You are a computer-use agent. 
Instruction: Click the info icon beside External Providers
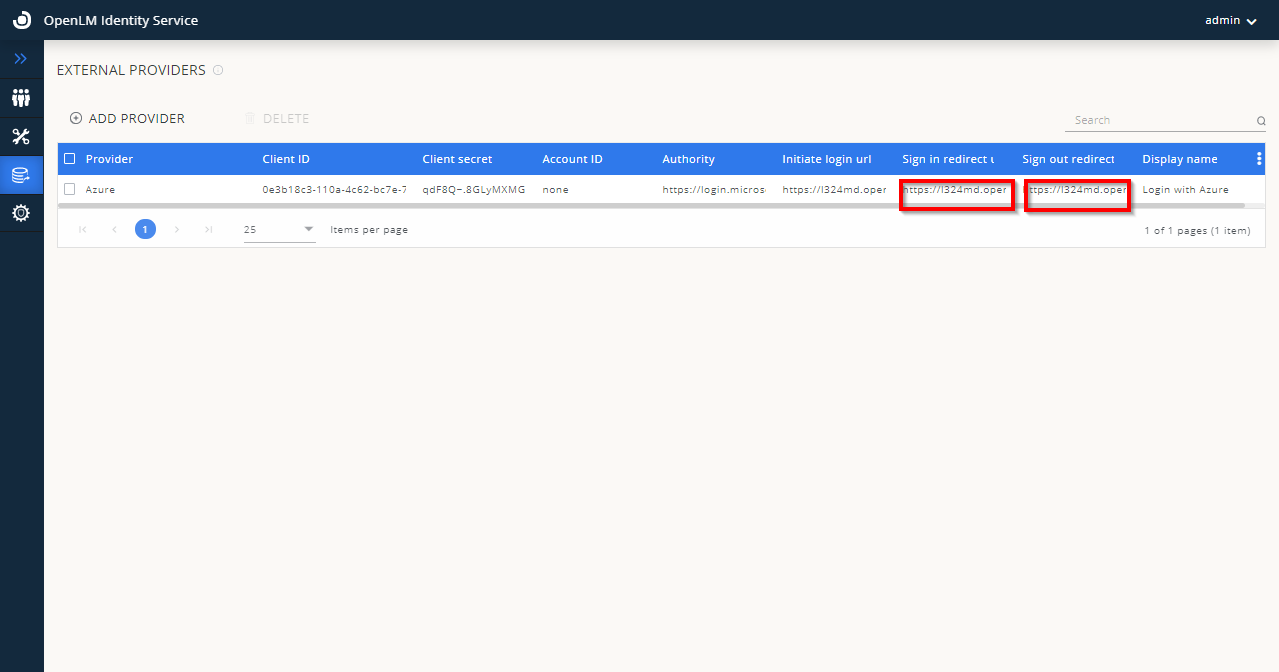tap(218, 70)
